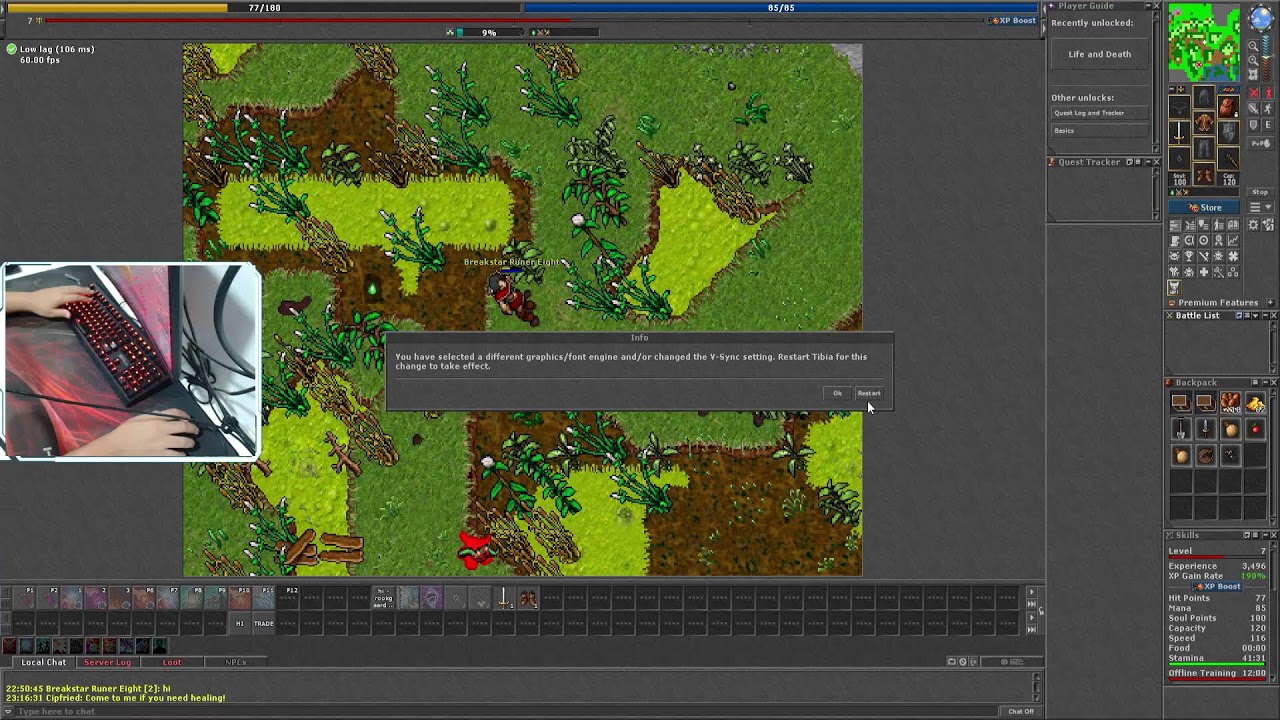The height and width of the screenshot is (720, 1280).
Task: Click the sword weapon slot
Action: (1178, 132)
